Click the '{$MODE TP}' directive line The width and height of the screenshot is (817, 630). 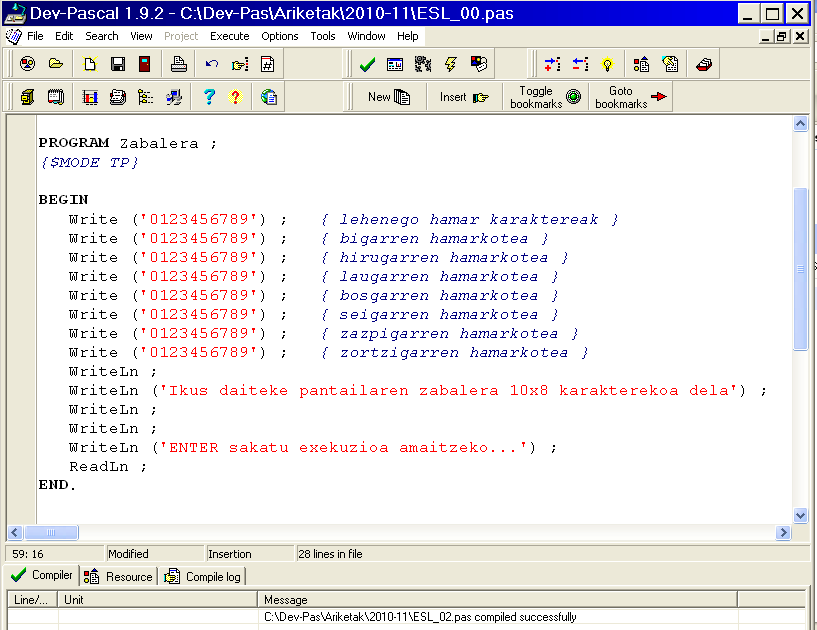(x=89, y=163)
